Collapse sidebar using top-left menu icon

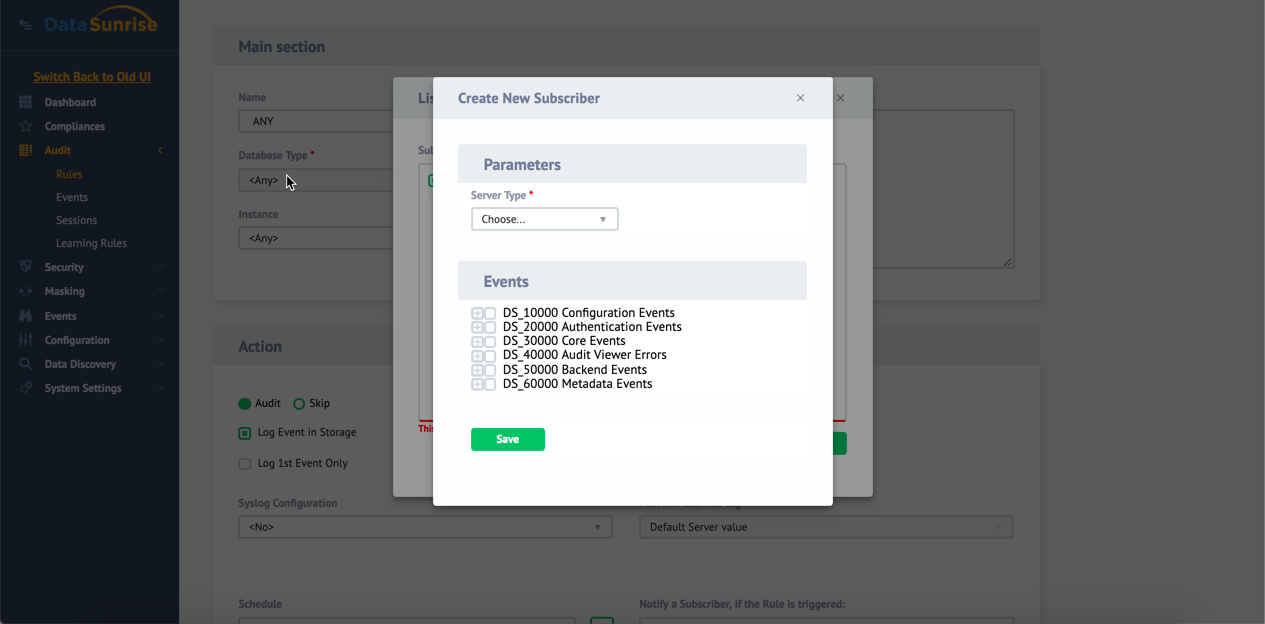[x=25, y=25]
